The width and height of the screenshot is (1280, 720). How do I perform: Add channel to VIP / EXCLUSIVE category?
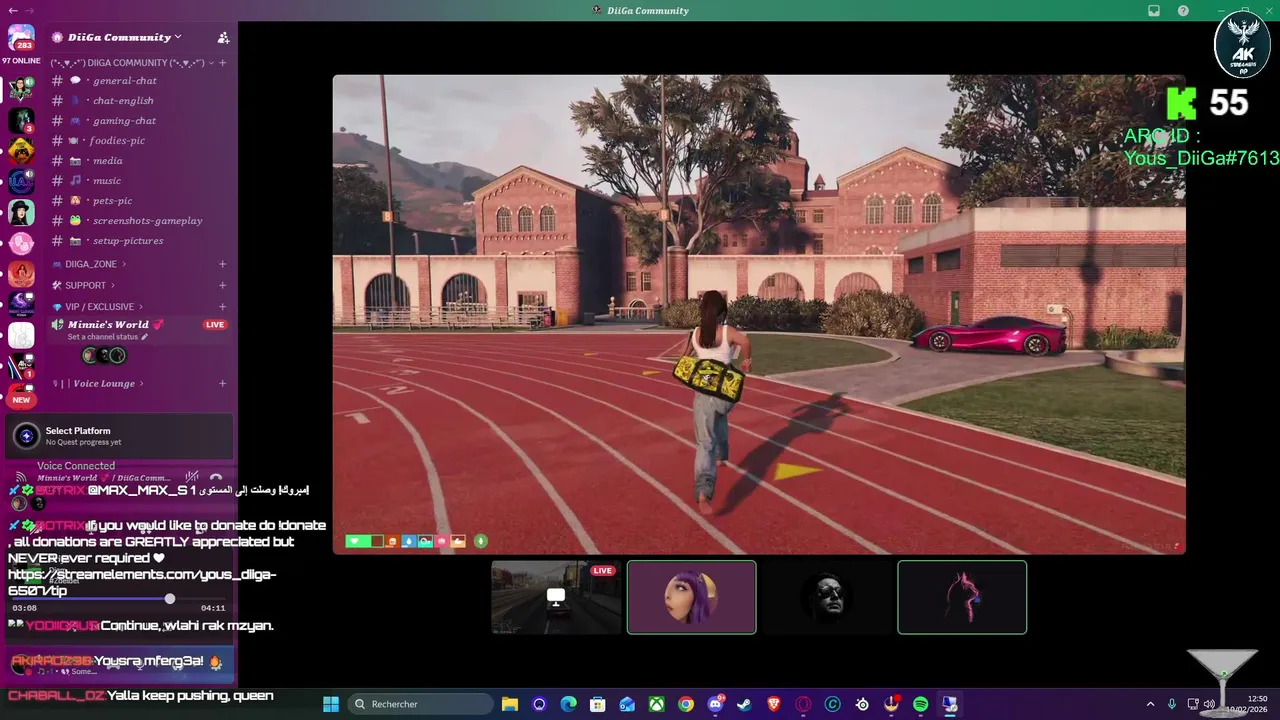pyautogui.click(x=222, y=307)
